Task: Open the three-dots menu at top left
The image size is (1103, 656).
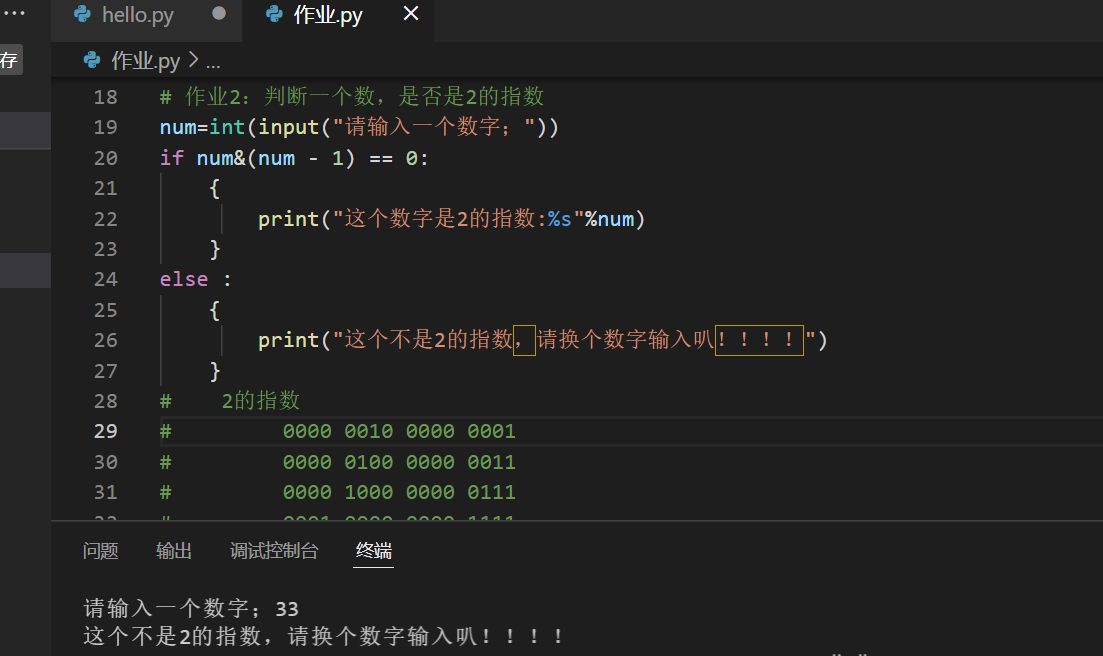Action: pos(14,13)
